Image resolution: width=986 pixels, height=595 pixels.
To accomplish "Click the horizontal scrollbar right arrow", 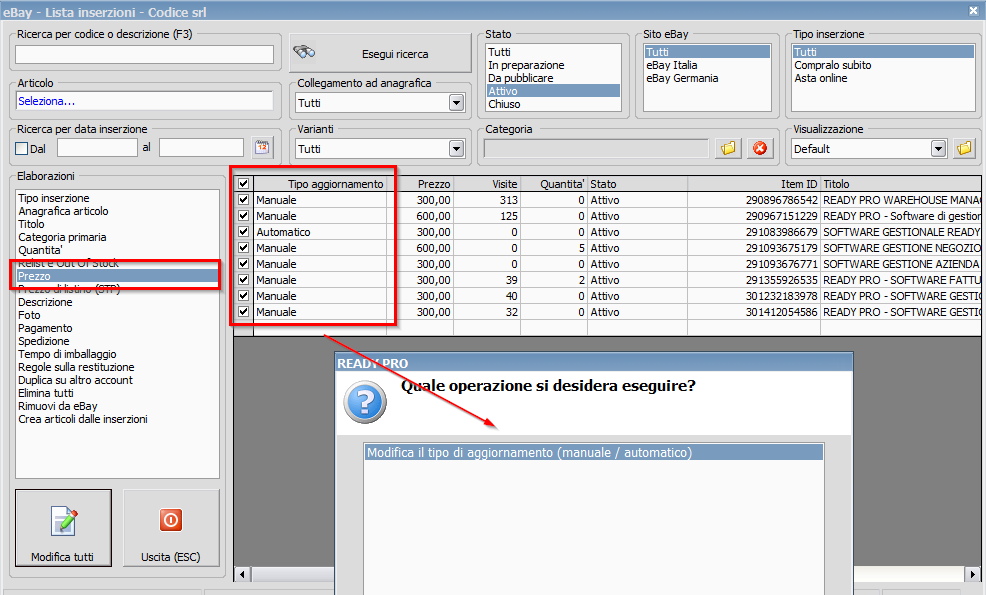I will 972,574.
